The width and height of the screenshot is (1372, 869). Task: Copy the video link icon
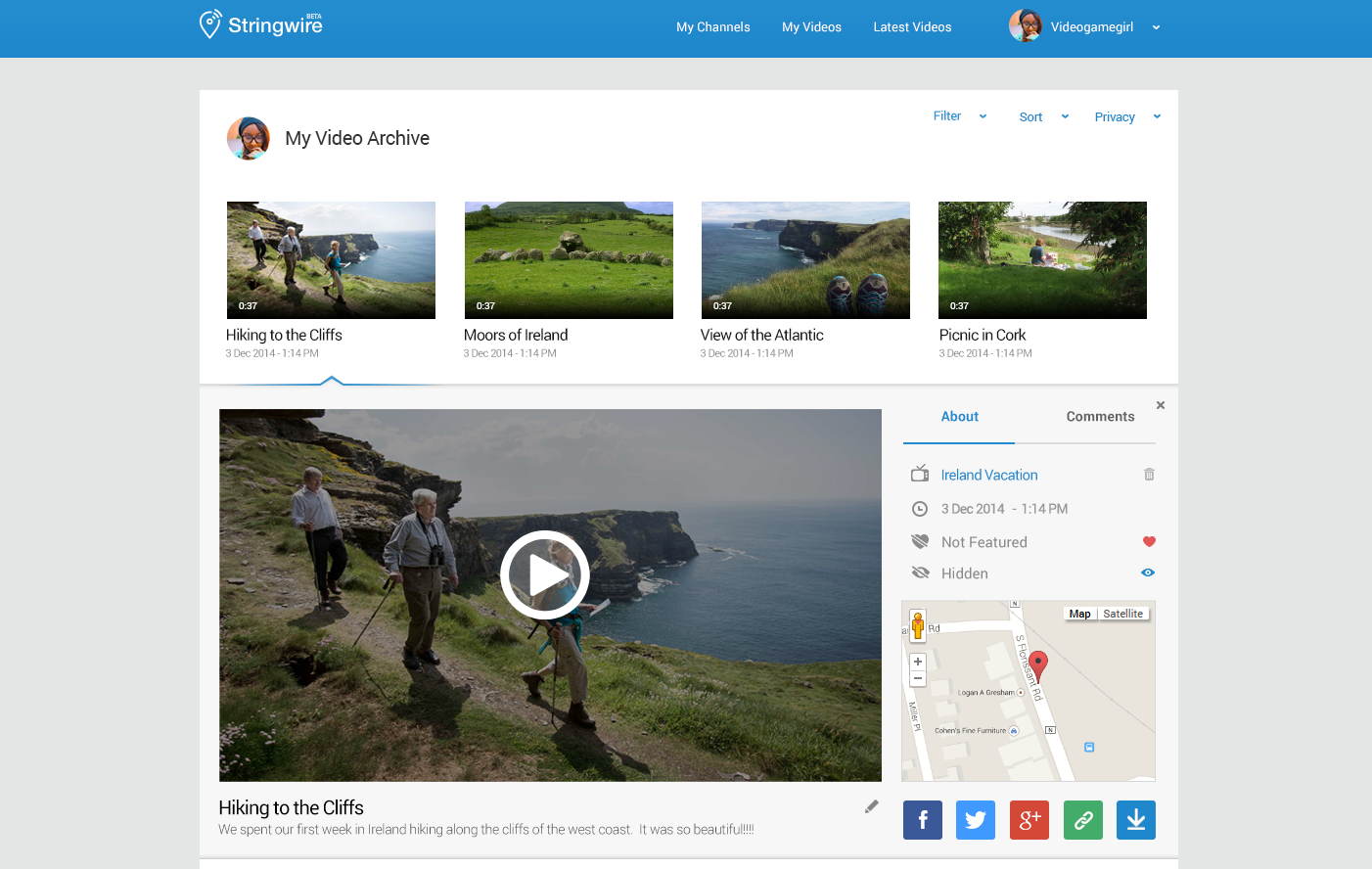[x=1083, y=820]
